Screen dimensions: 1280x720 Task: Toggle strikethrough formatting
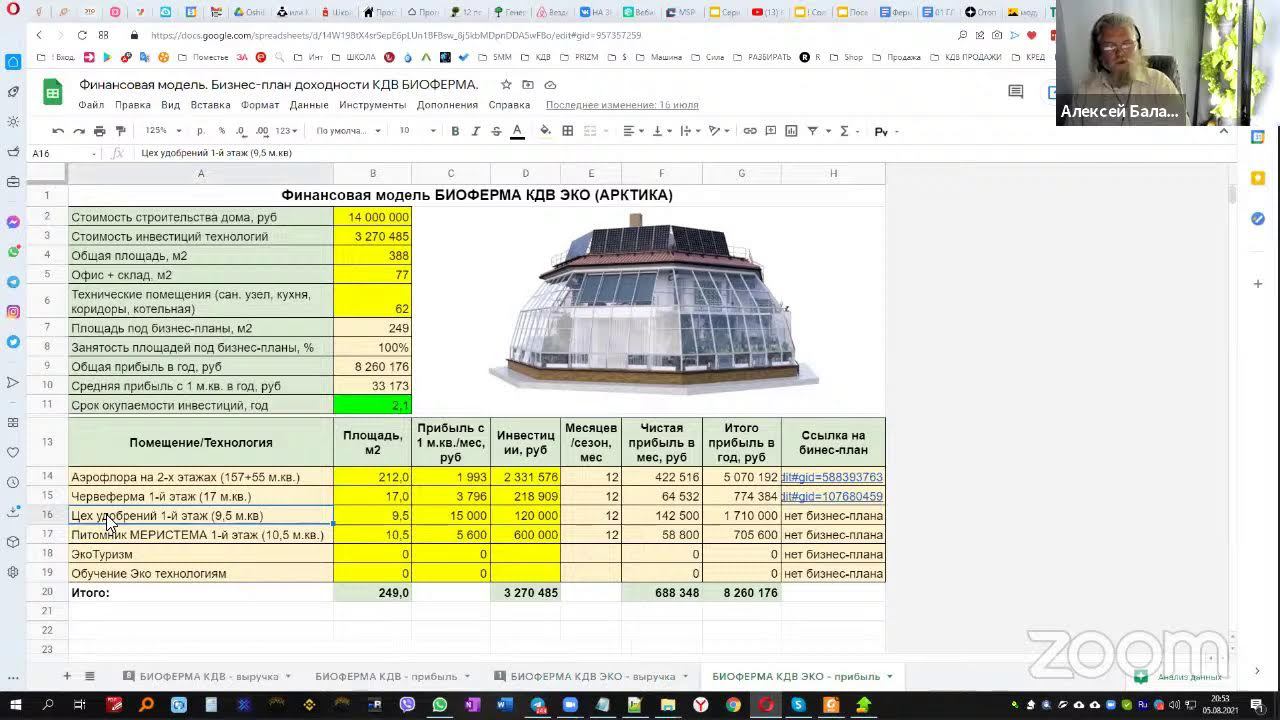click(496, 131)
